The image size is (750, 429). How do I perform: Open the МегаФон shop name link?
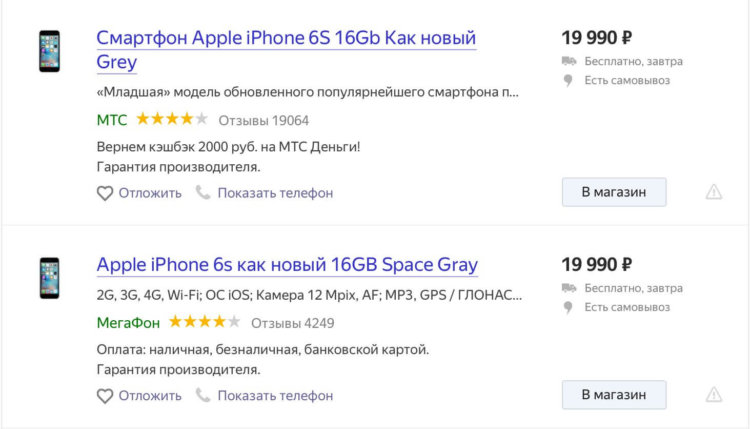point(128,323)
